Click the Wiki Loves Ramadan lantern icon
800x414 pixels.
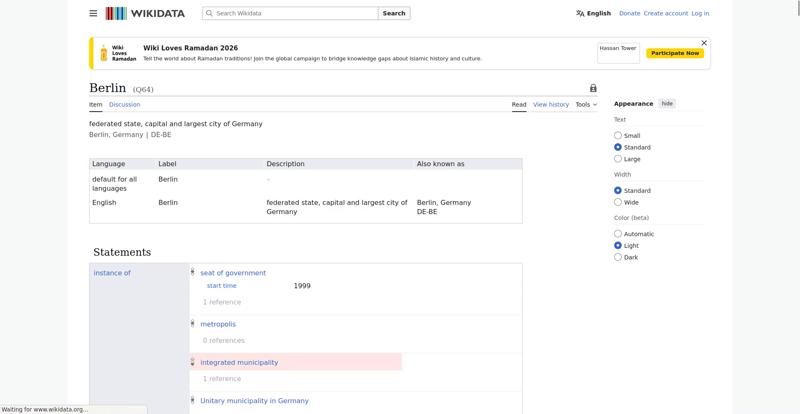pyautogui.click(x=102, y=53)
